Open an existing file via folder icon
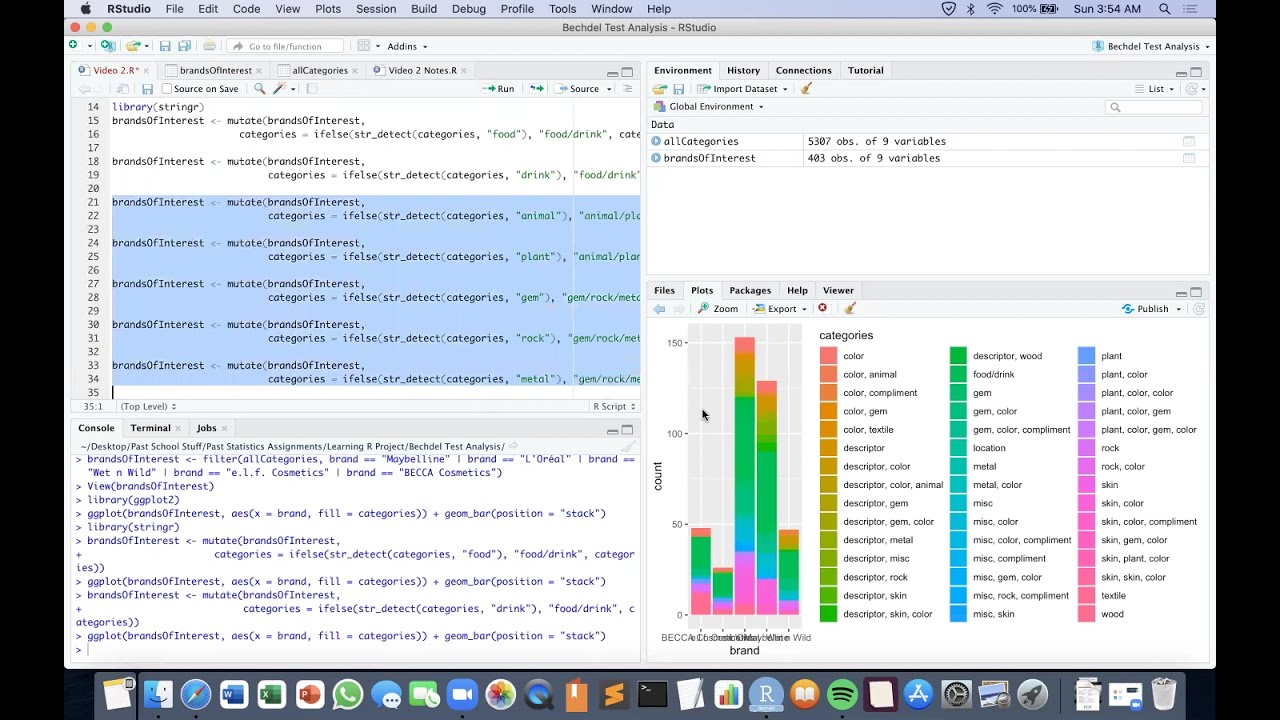Screen dimensions: 1280x720 132,46
